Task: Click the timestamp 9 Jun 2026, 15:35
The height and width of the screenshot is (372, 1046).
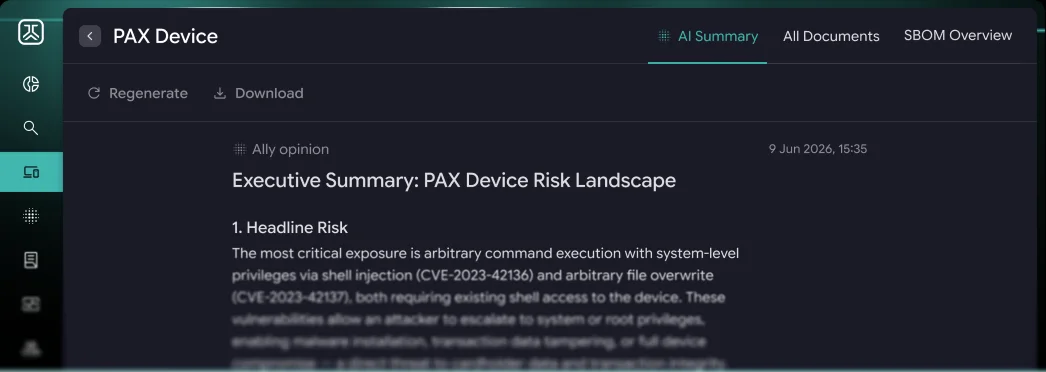Action: (x=818, y=149)
